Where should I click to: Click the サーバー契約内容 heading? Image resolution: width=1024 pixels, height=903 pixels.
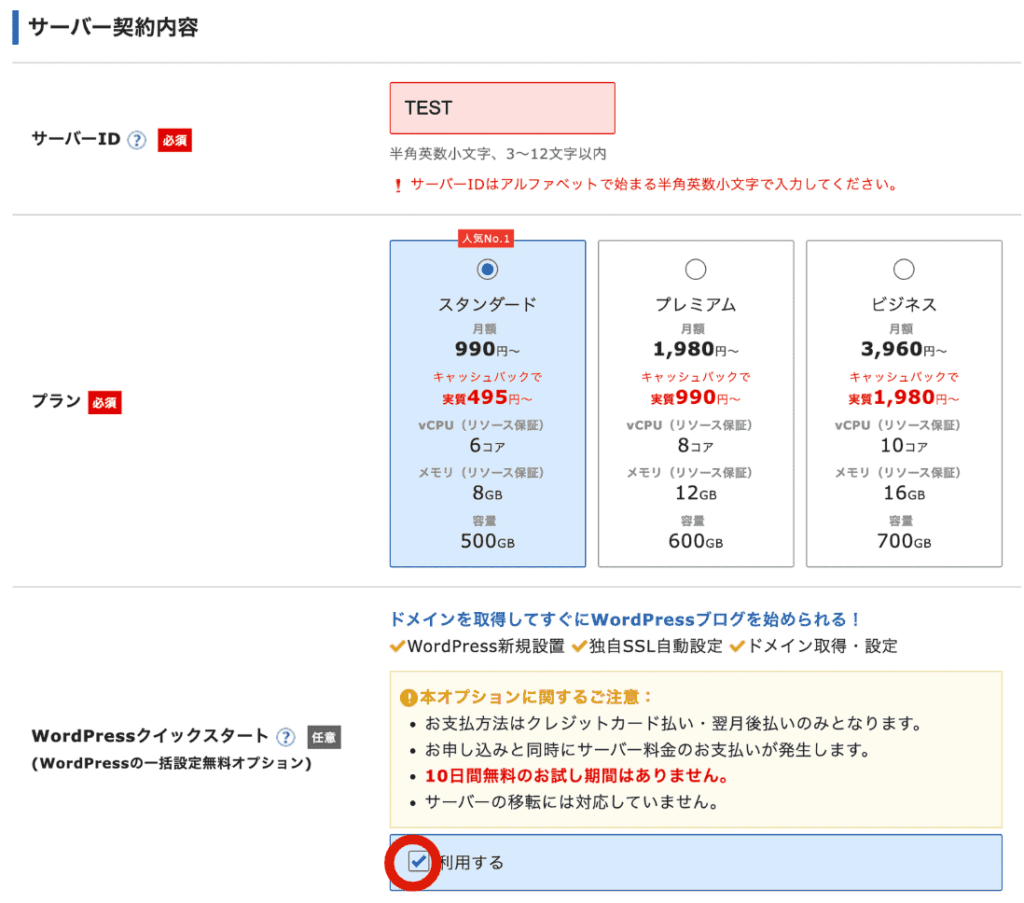click(x=113, y=27)
